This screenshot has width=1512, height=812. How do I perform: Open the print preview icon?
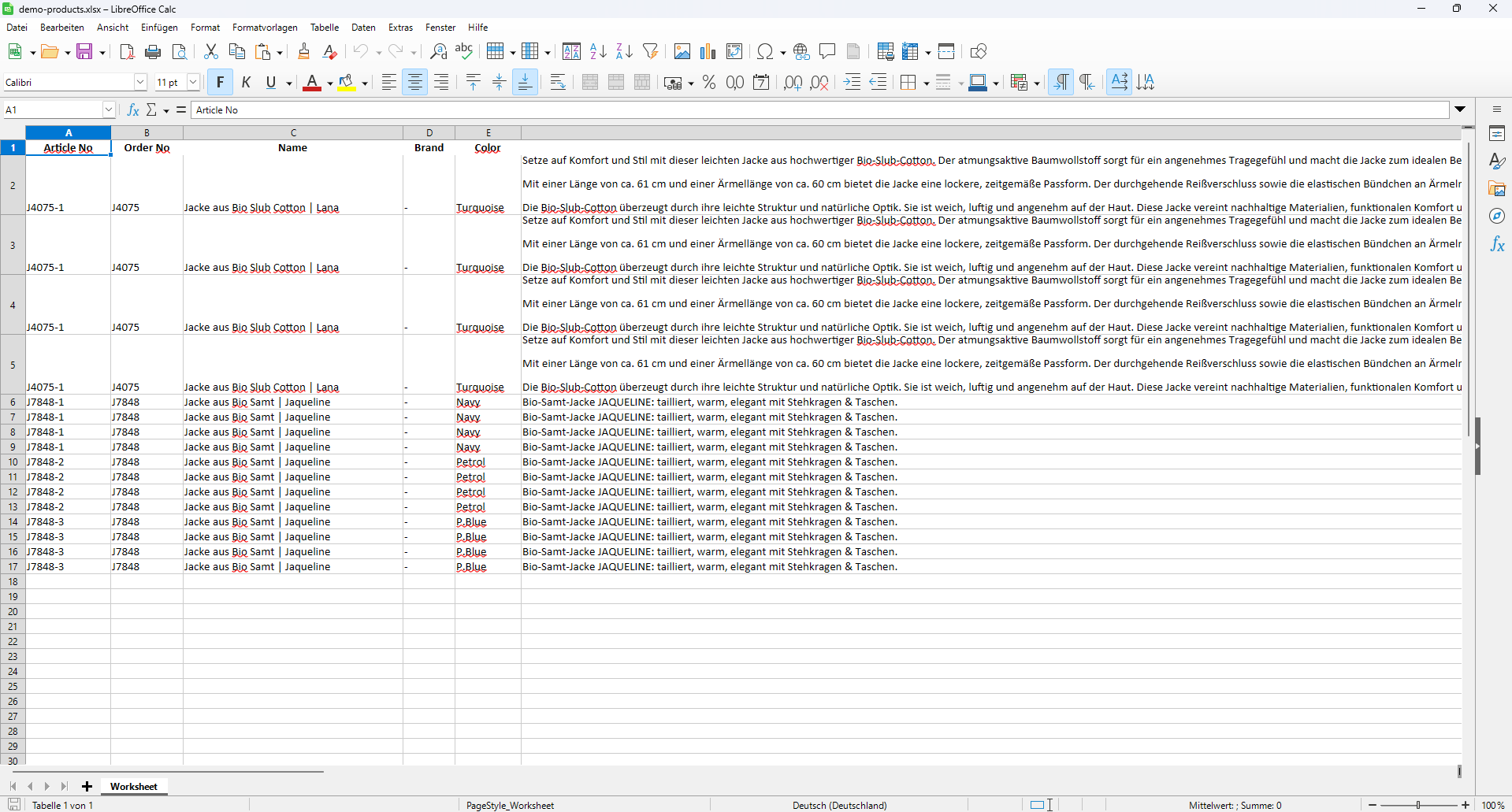pyautogui.click(x=180, y=52)
